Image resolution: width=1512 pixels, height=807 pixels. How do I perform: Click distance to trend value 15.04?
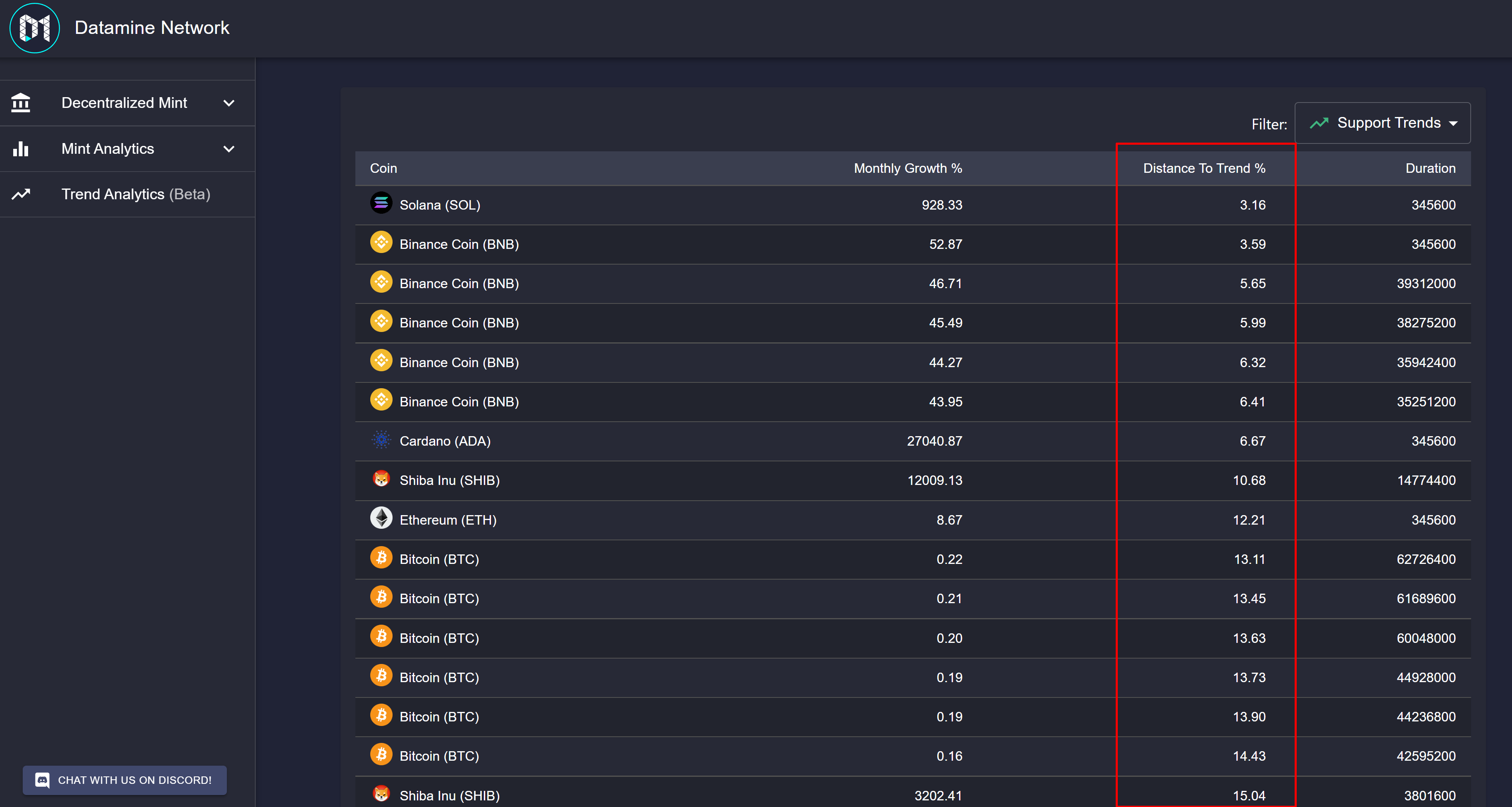coord(1249,796)
